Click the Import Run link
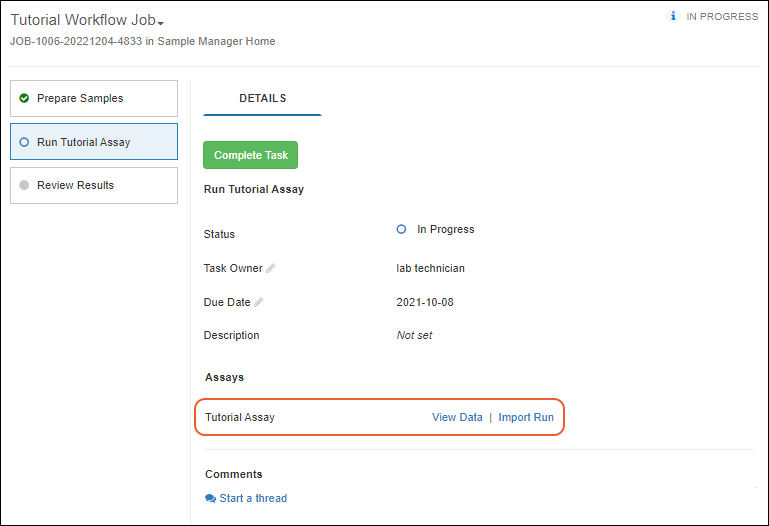The height and width of the screenshot is (526, 769). tap(526, 417)
